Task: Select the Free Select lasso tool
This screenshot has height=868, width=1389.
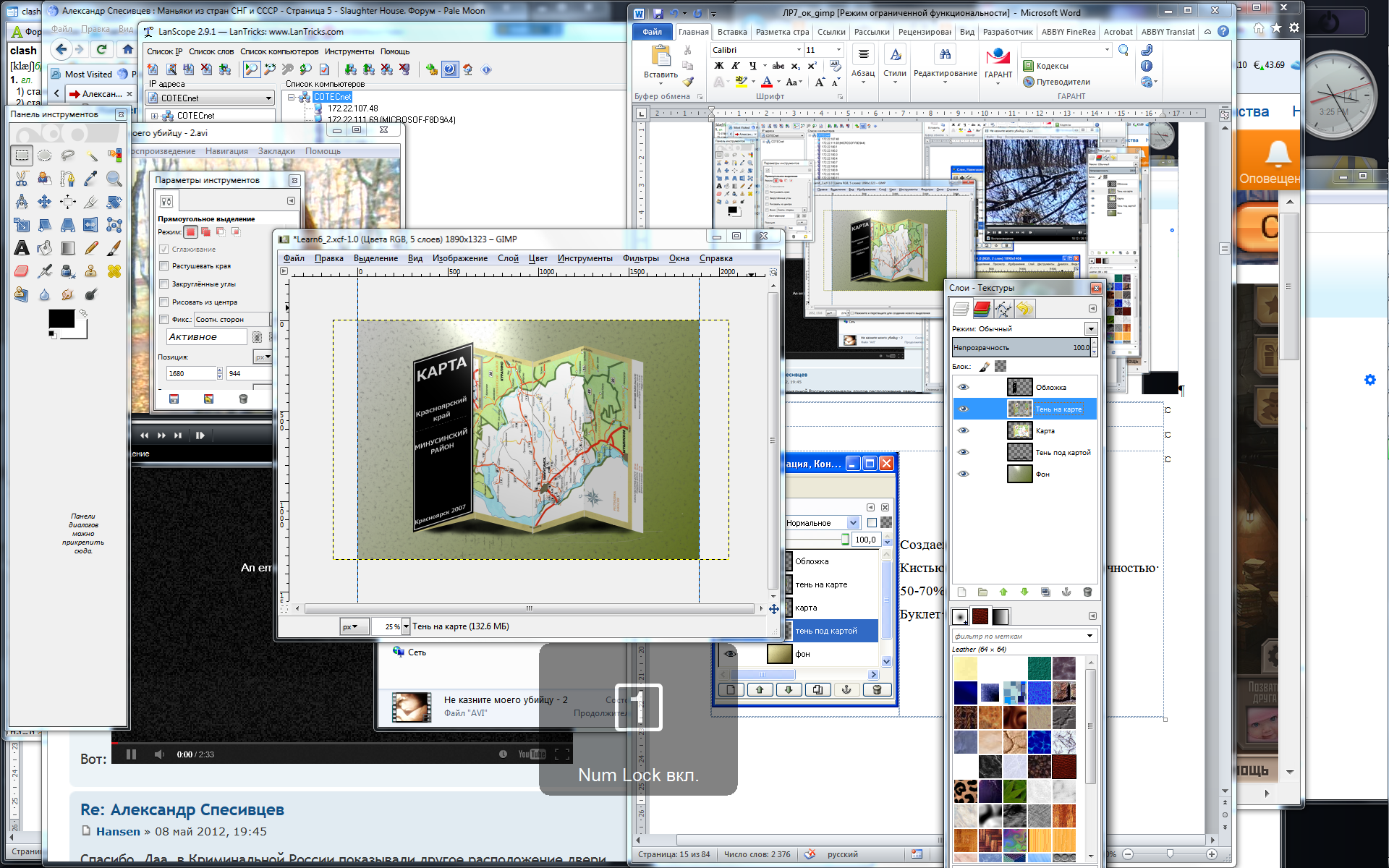Action: [68, 155]
